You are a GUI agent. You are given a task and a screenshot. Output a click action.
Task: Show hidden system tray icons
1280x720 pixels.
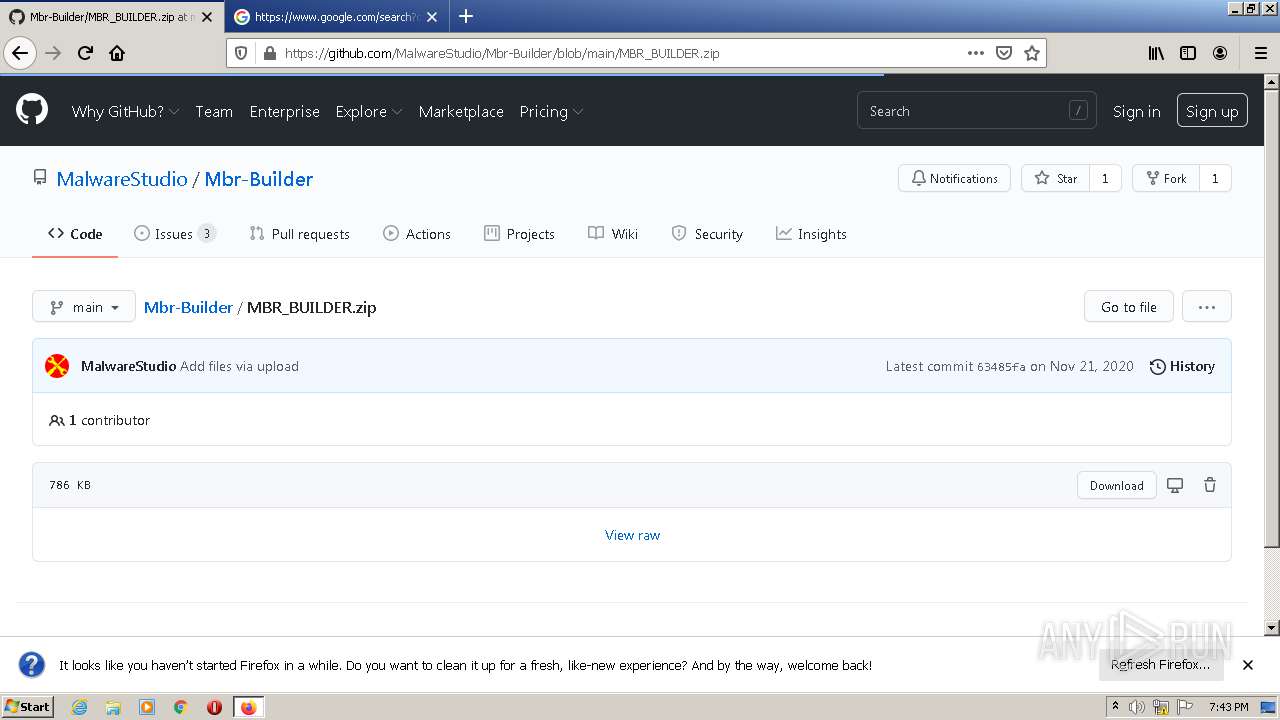tap(1115, 707)
